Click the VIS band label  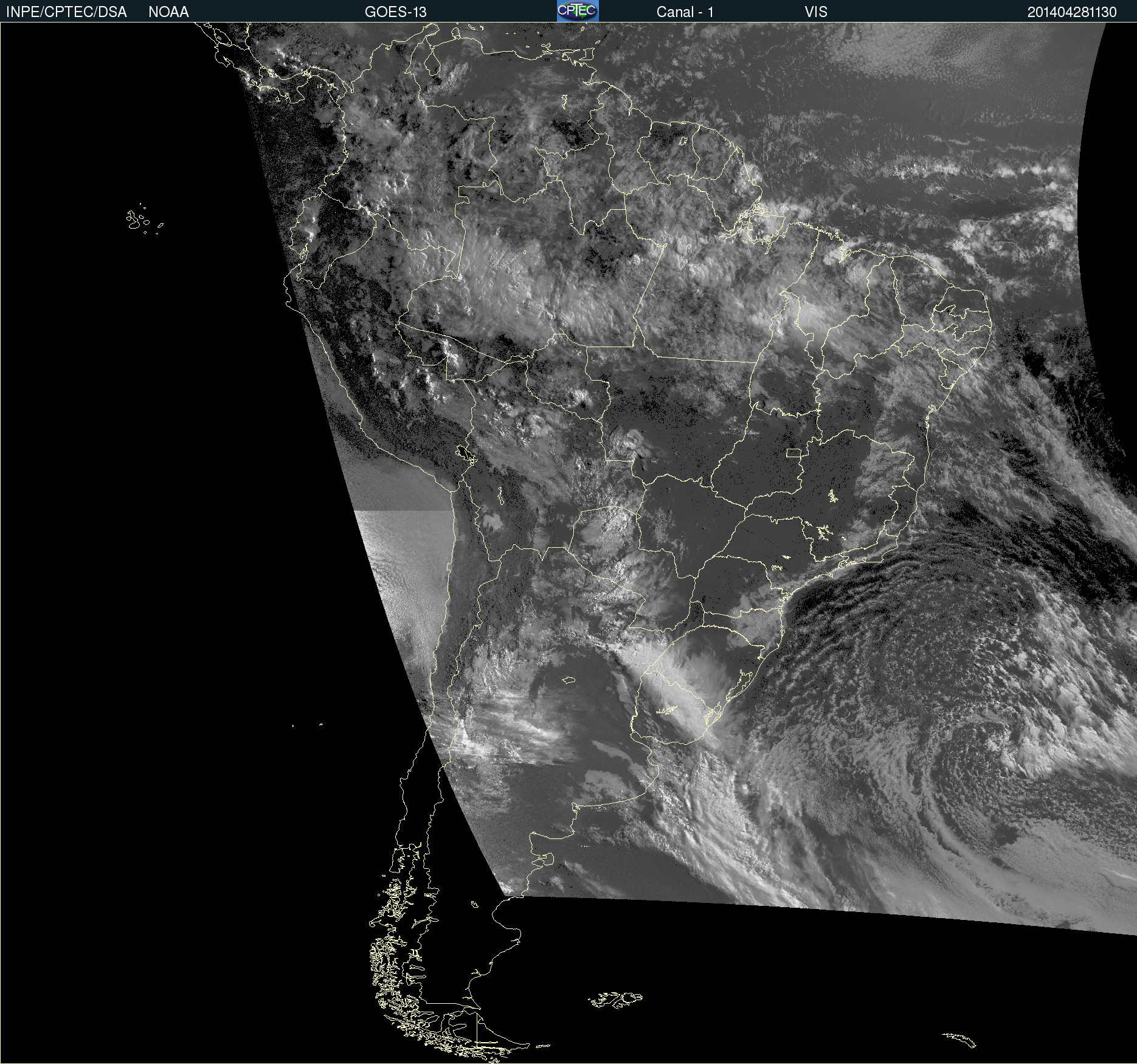click(x=816, y=12)
